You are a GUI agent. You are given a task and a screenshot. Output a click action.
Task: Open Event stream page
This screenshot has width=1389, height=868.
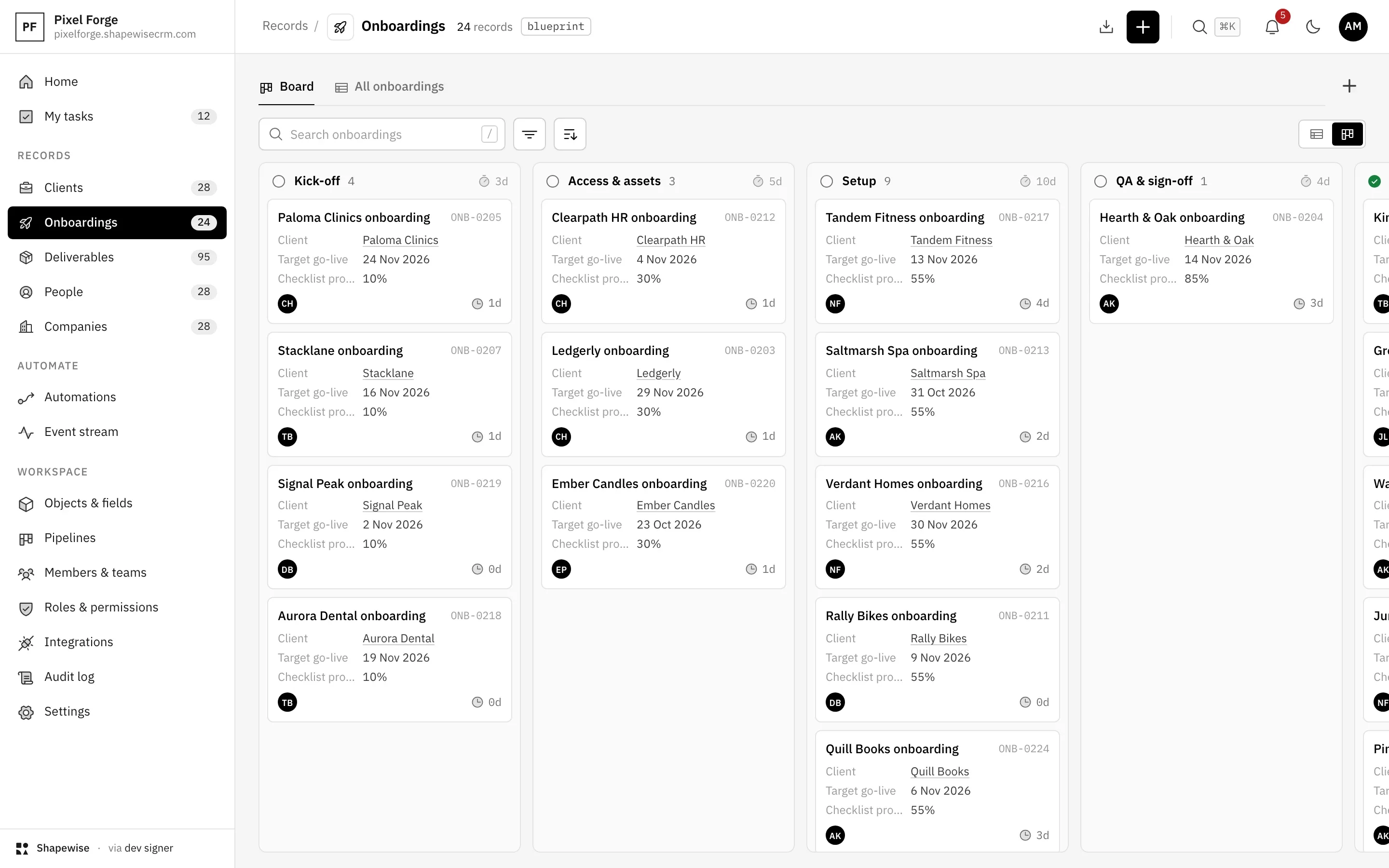(x=117, y=432)
